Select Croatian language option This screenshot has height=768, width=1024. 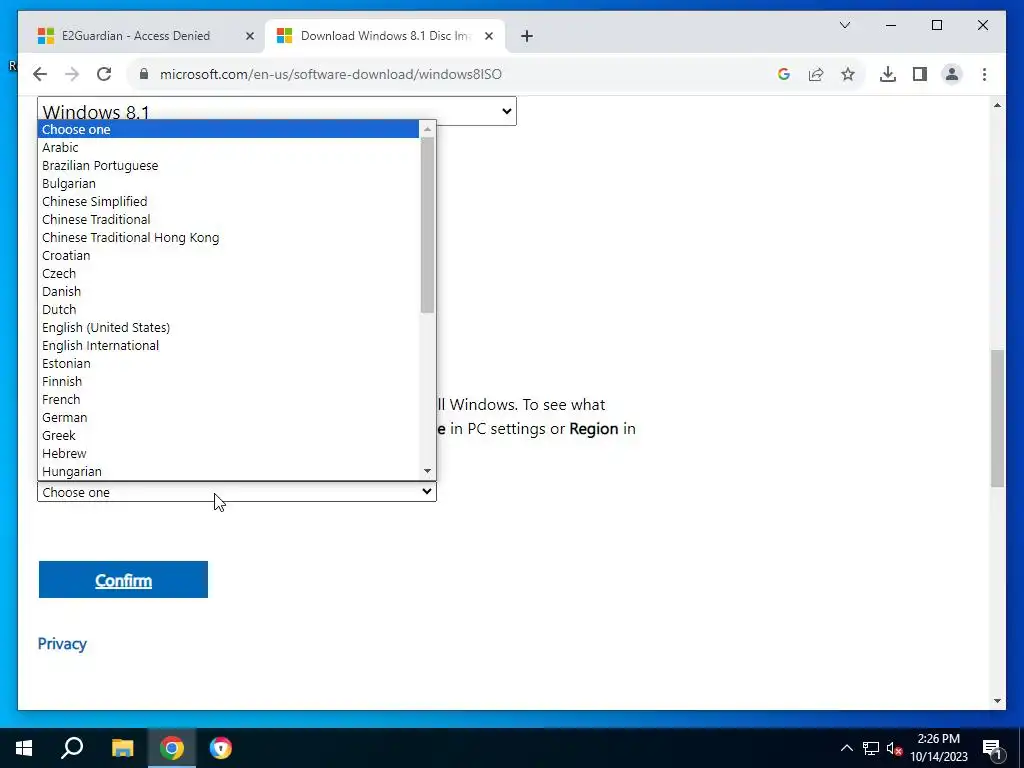point(229,255)
